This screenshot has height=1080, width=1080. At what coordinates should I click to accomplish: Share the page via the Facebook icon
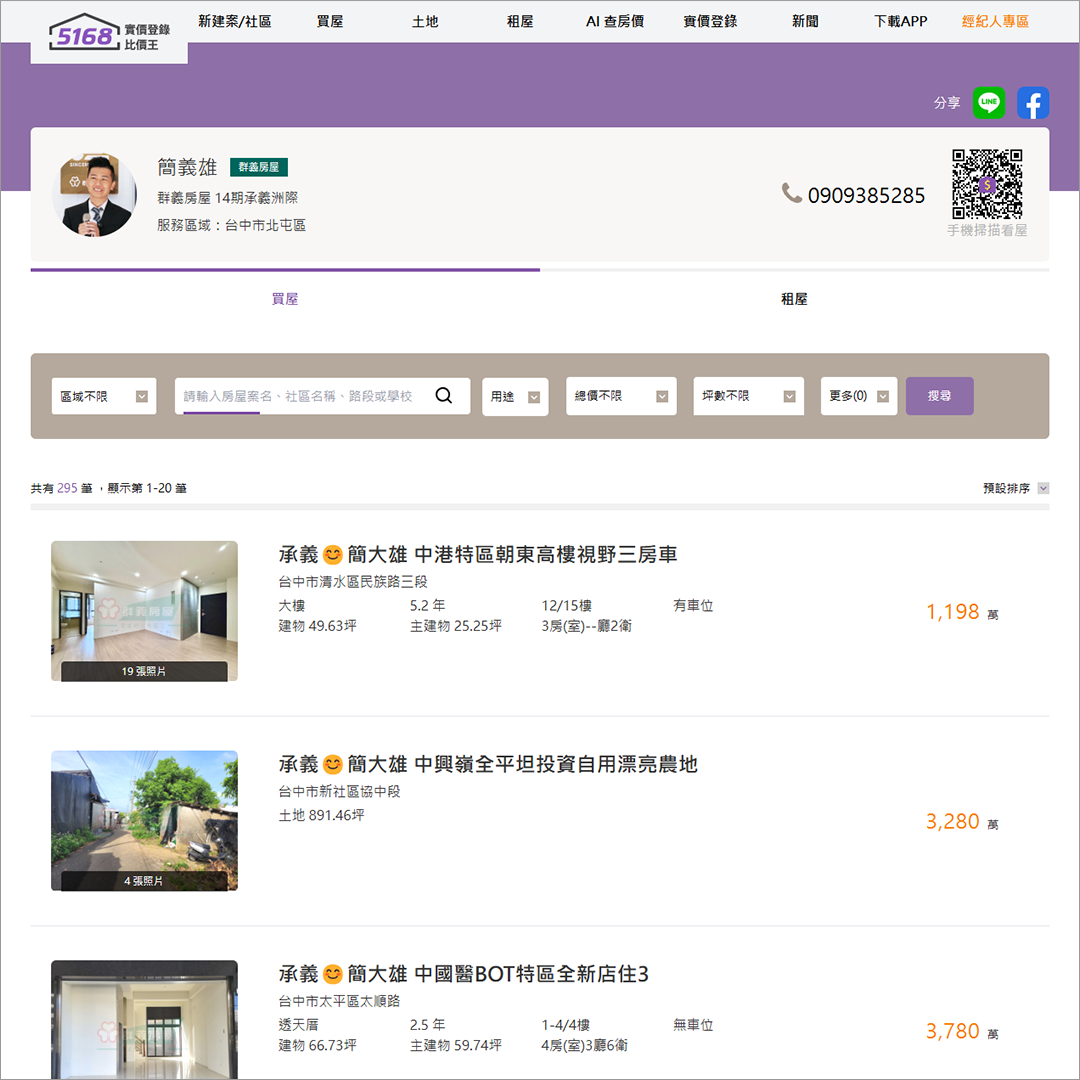[1032, 103]
